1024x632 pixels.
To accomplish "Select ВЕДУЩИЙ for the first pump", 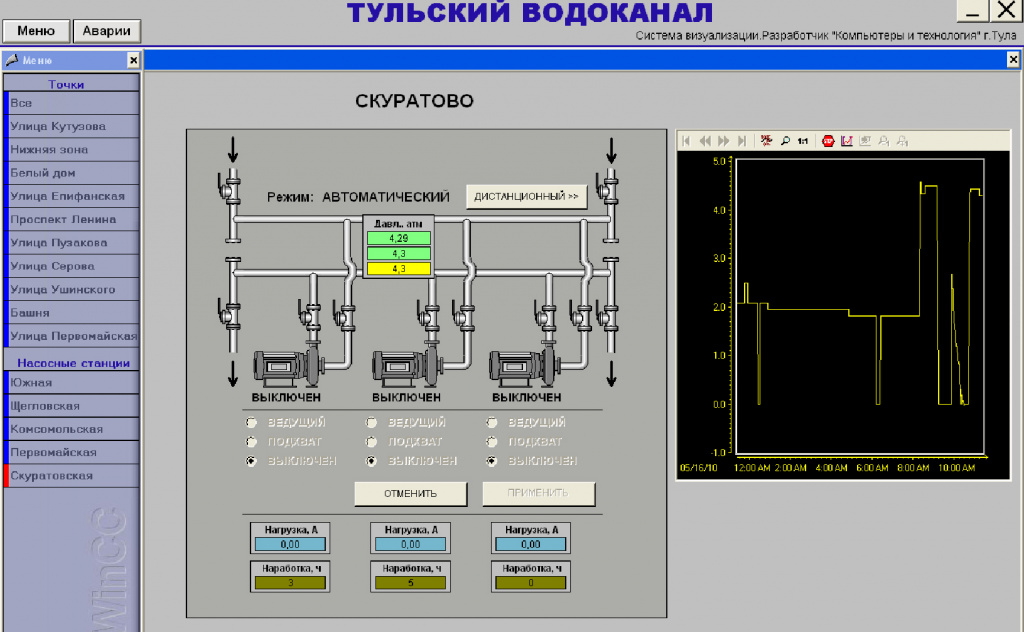I will (x=251, y=422).
